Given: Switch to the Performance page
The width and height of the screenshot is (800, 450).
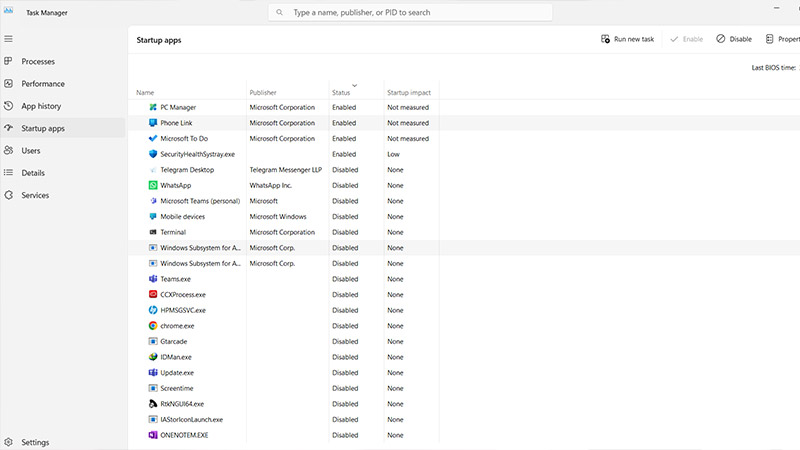Looking at the screenshot, I should tap(43, 84).
